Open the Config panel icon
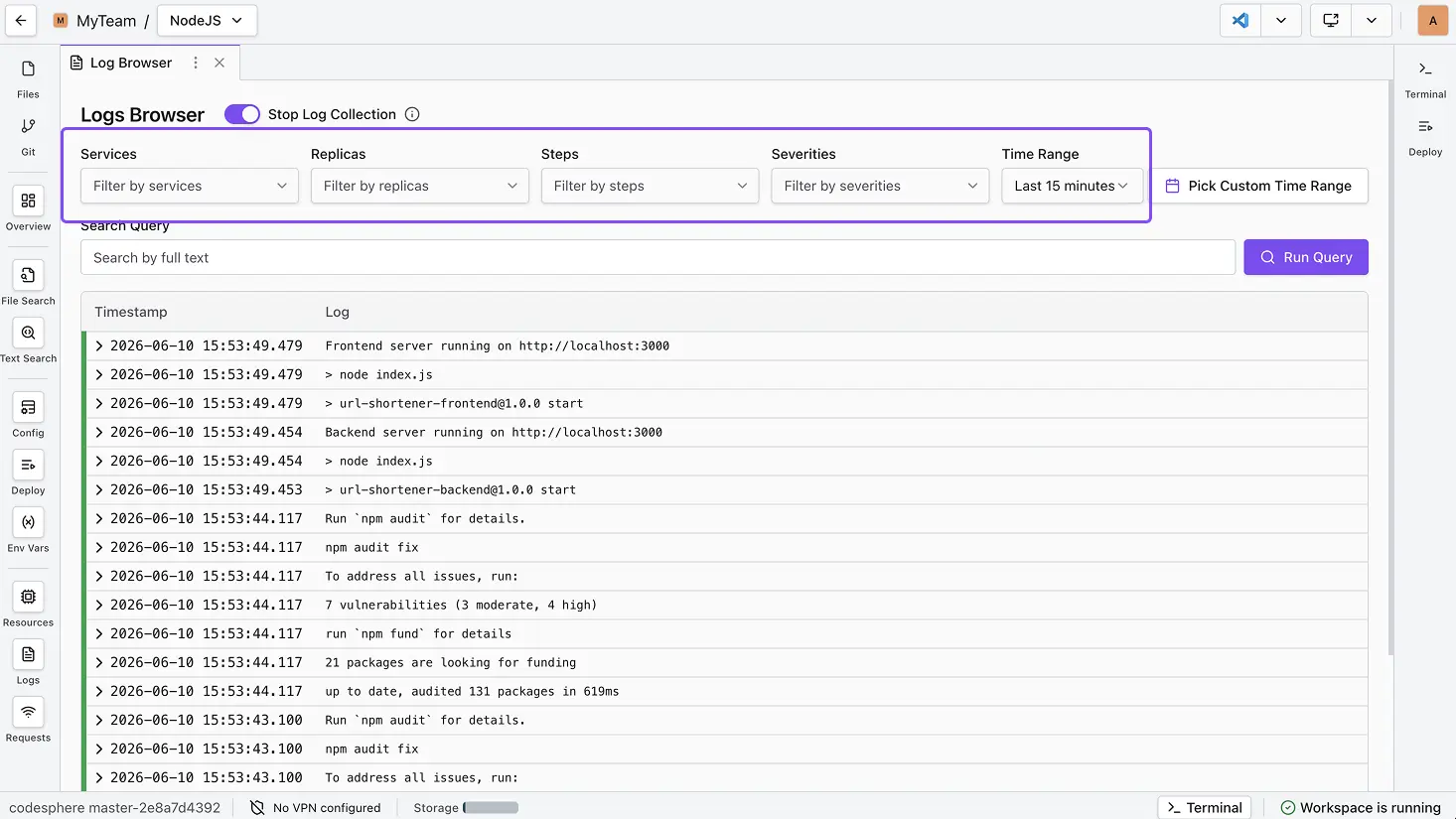 pos(28,416)
